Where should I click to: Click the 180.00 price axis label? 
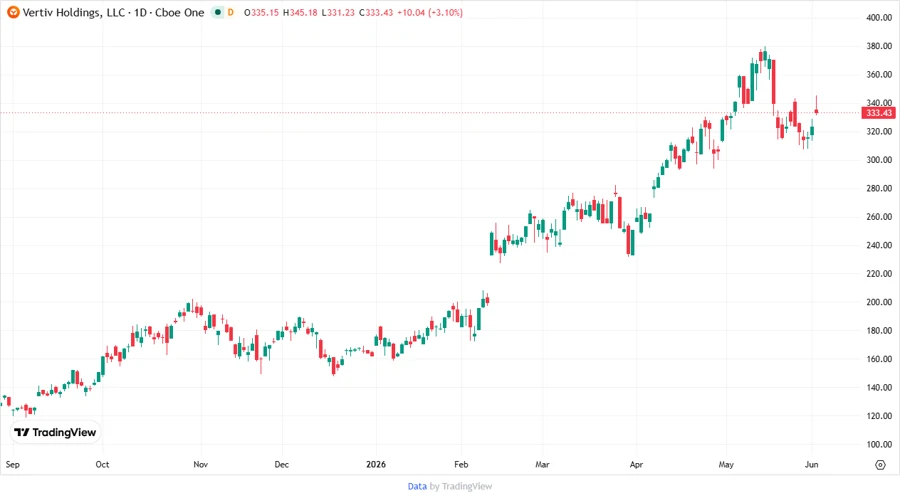(879, 330)
